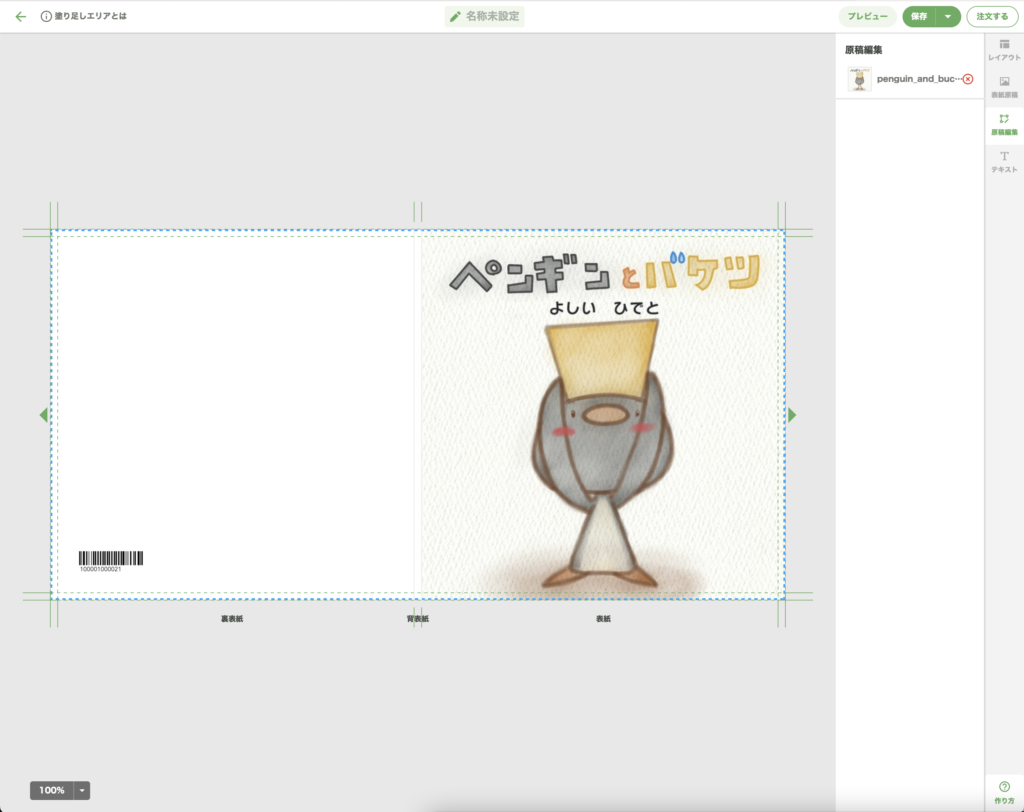Open the zoom level dropdown arrow
The image size is (1024, 812).
tap(82, 790)
